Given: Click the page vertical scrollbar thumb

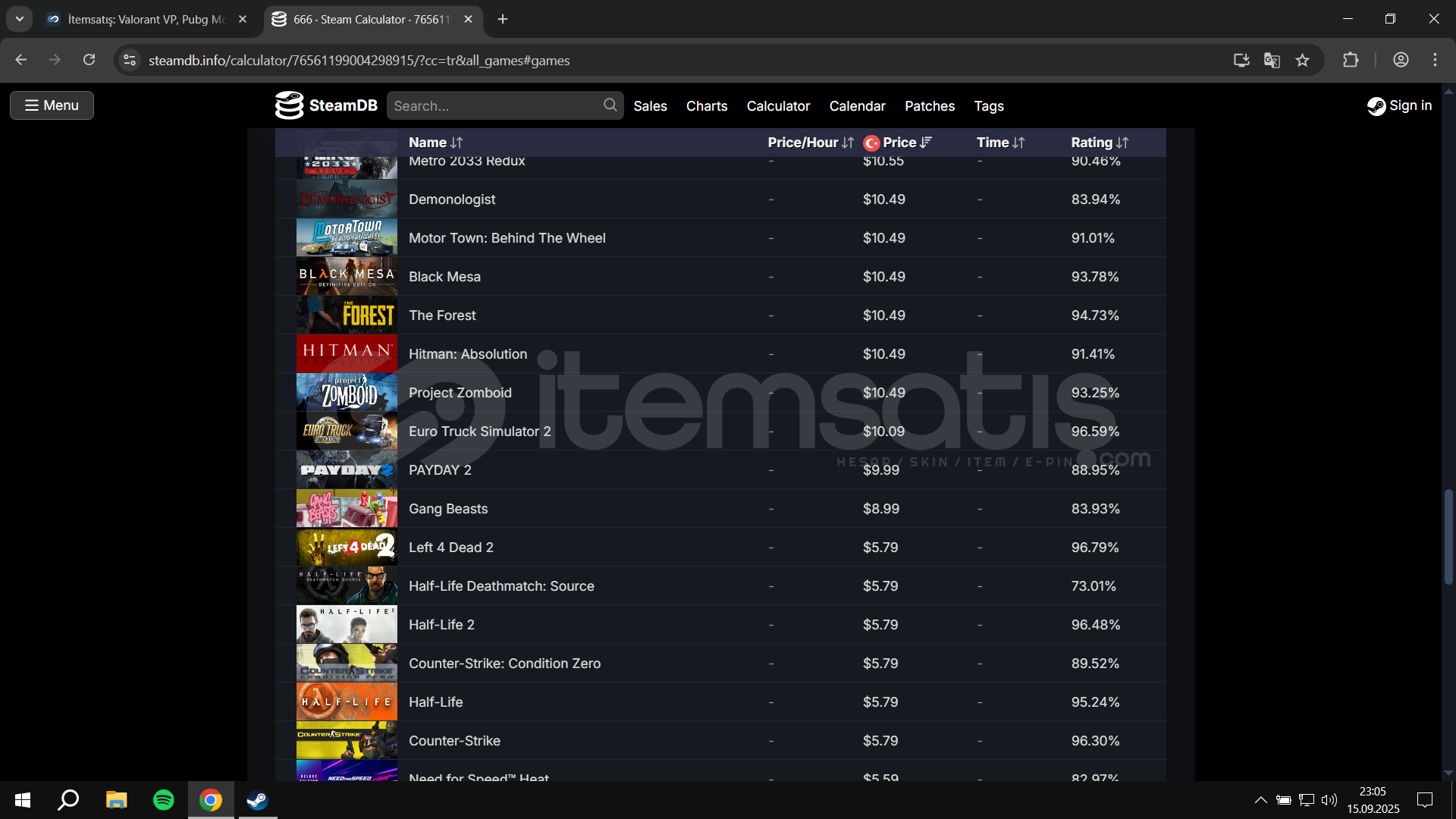Looking at the screenshot, I should coord(1448,537).
